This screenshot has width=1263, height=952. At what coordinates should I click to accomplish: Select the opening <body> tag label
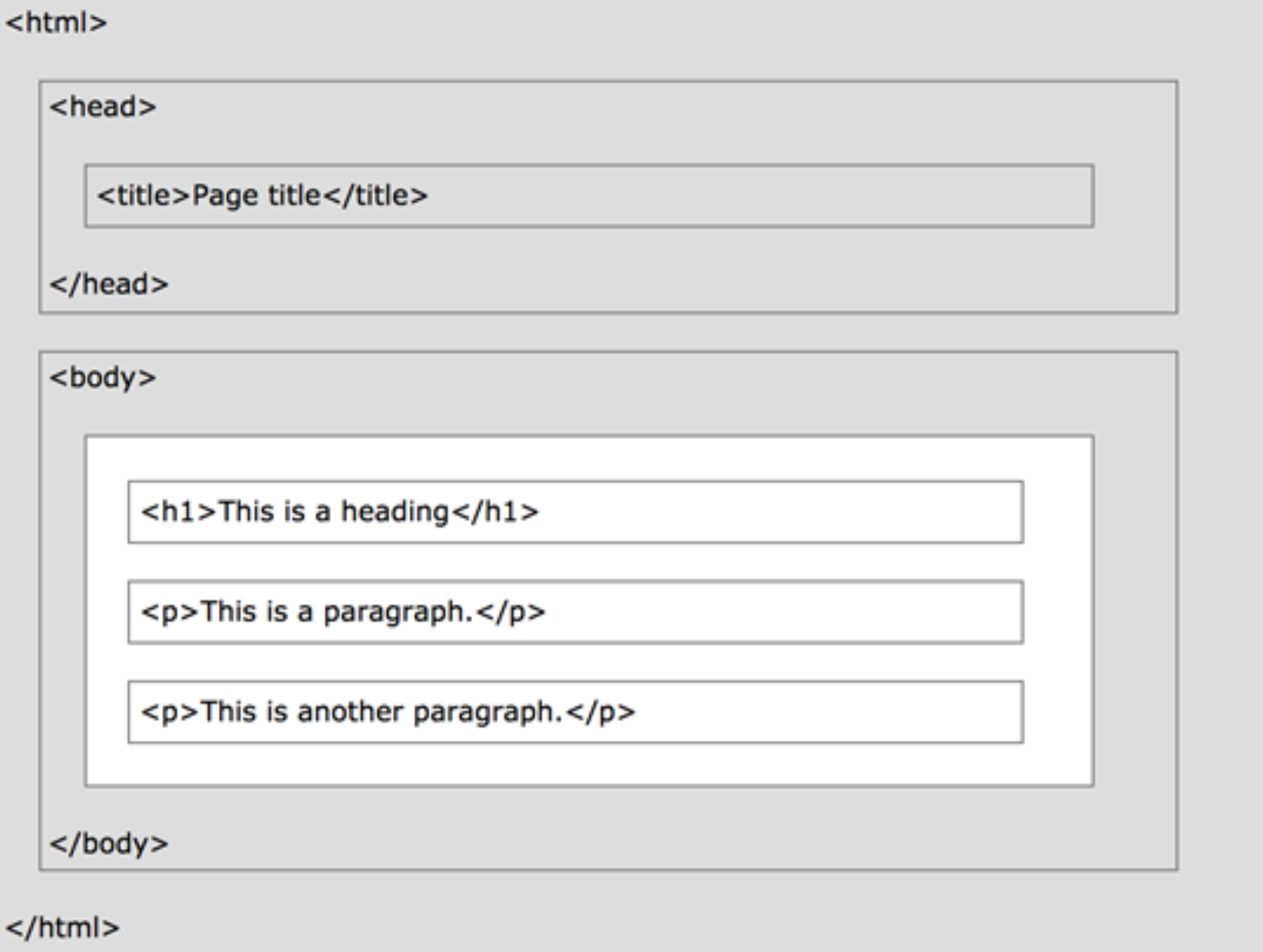[x=103, y=378]
